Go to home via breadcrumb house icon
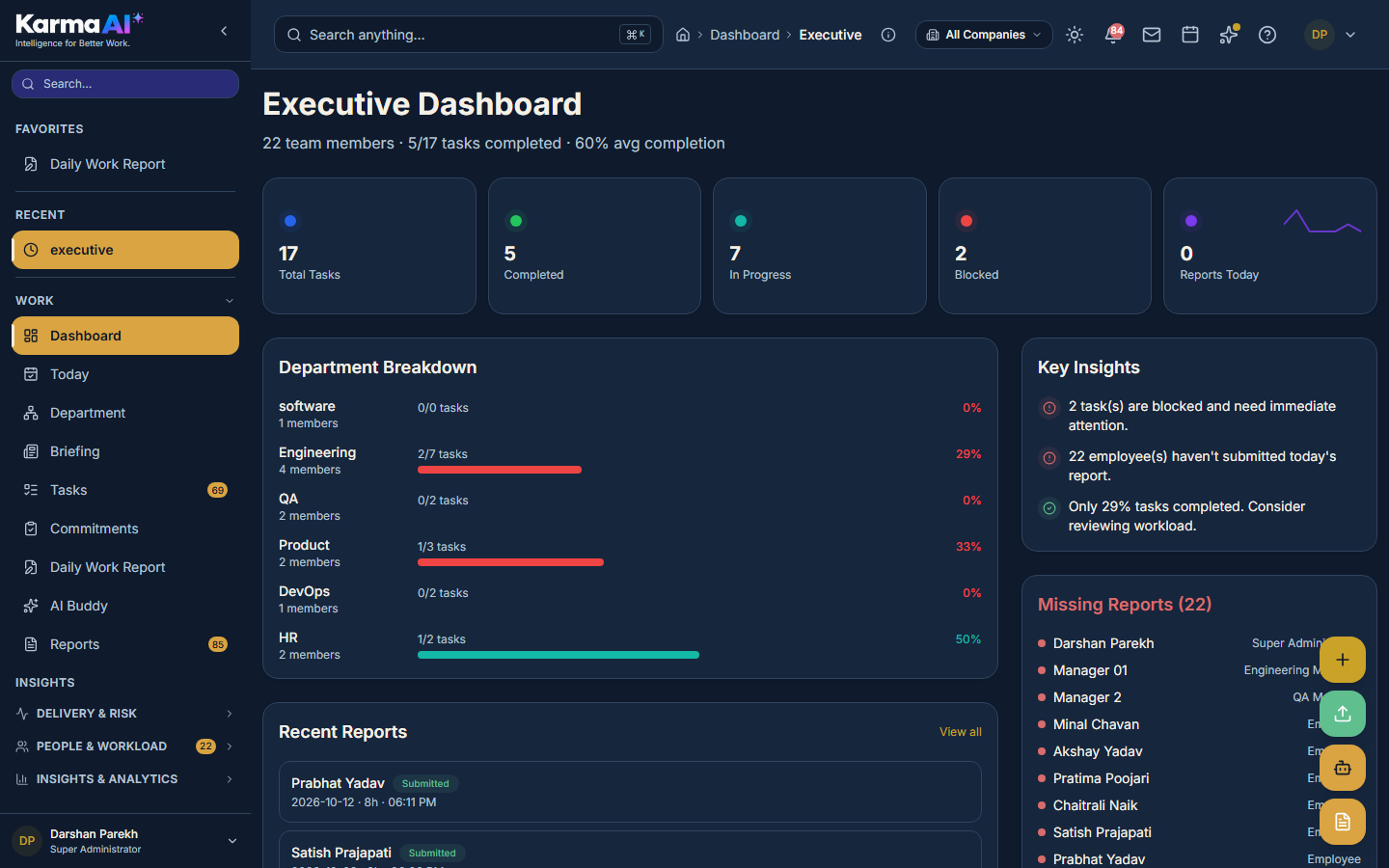1389x868 pixels. (683, 35)
